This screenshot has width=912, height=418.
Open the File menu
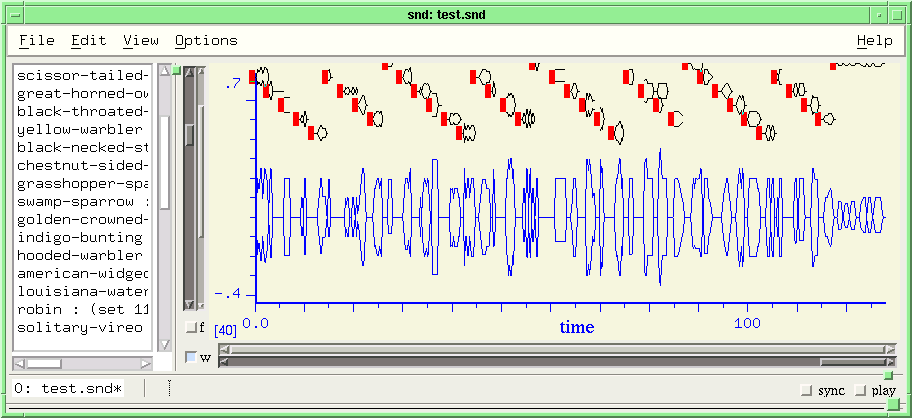(x=37, y=41)
